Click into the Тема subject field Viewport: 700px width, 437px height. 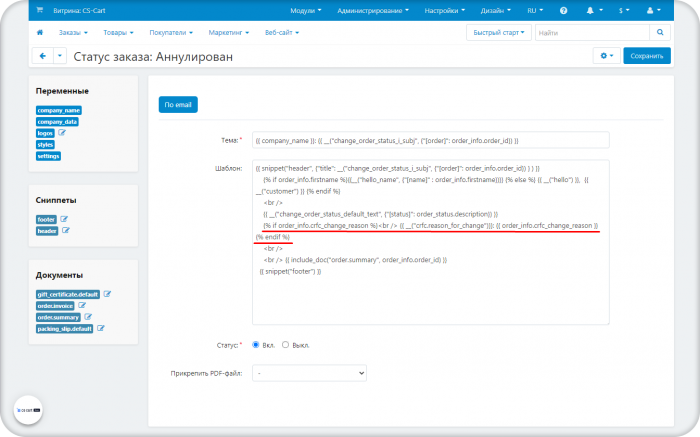pyautogui.click(x=431, y=140)
